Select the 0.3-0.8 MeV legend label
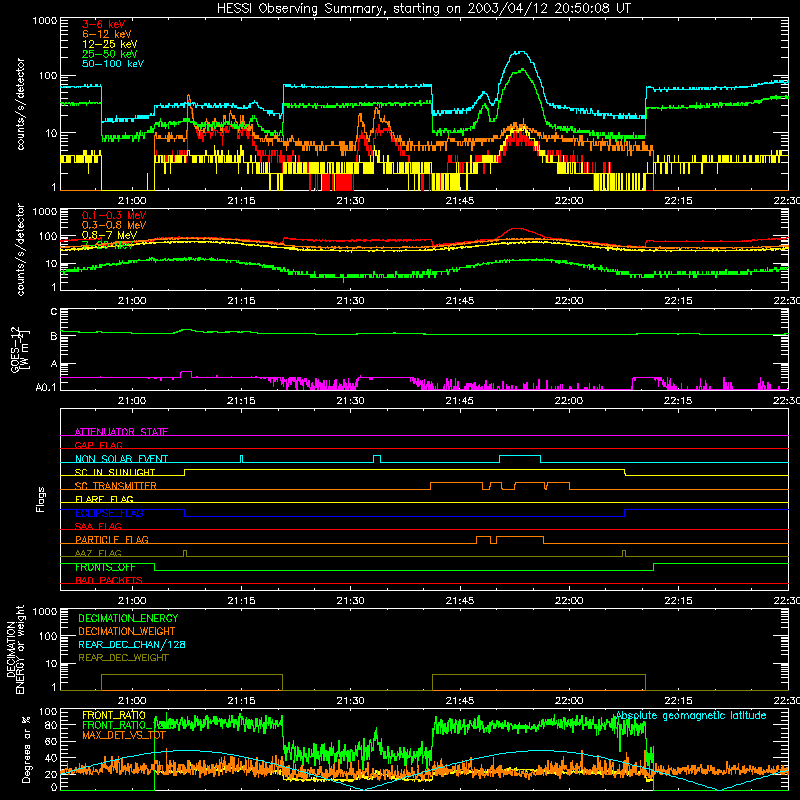This screenshot has height=800, width=800. point(114,225)
